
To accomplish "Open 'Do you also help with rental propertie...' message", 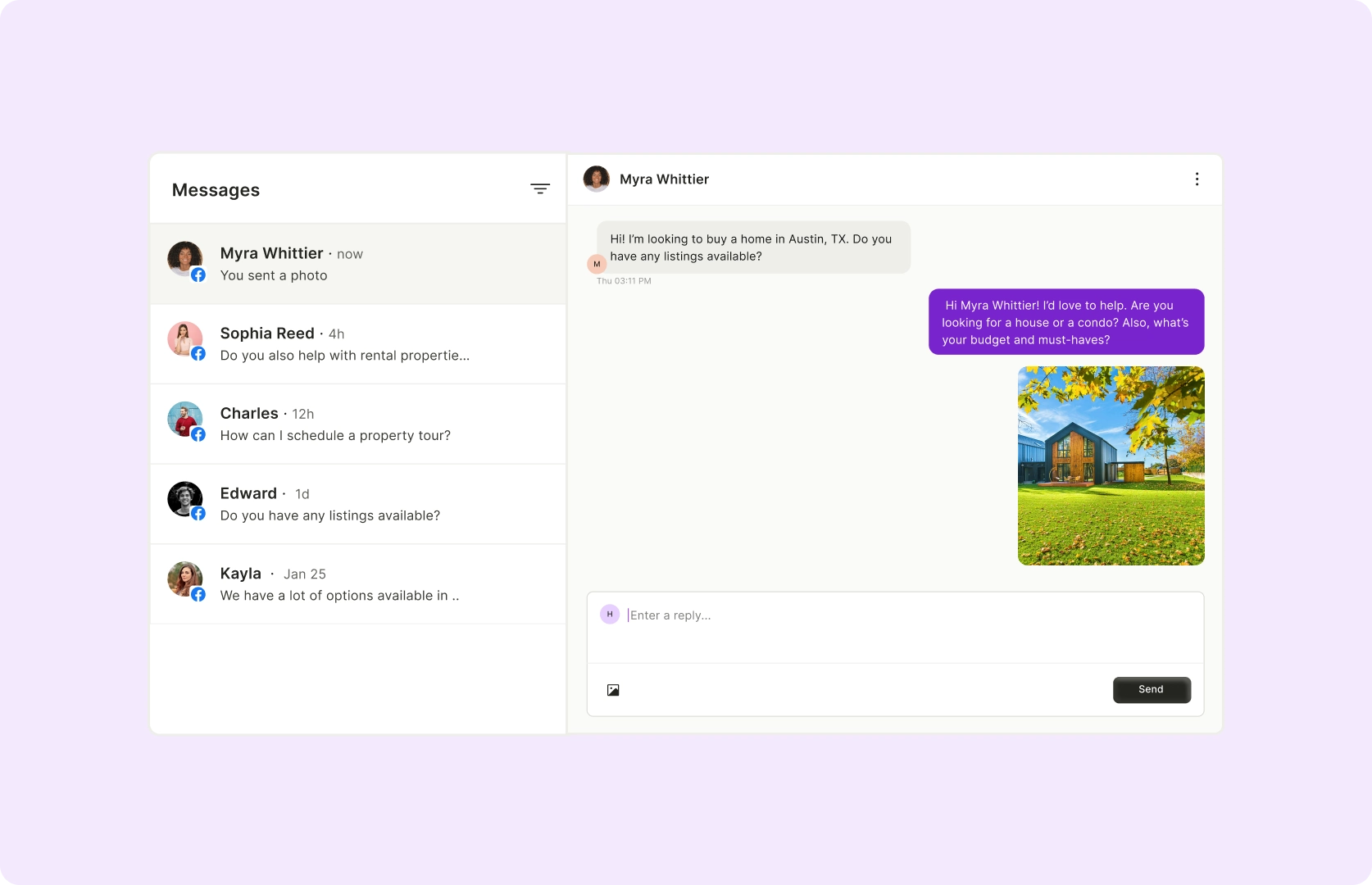I will pos(345,356).
